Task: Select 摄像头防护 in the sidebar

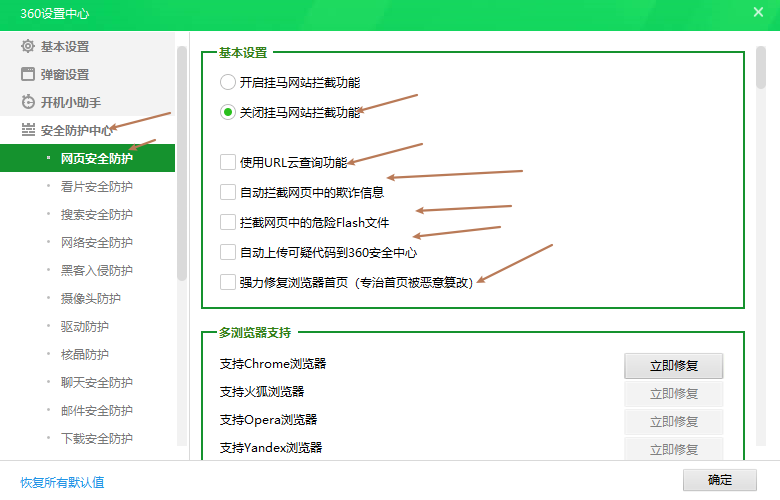Action: pos(91,299)
